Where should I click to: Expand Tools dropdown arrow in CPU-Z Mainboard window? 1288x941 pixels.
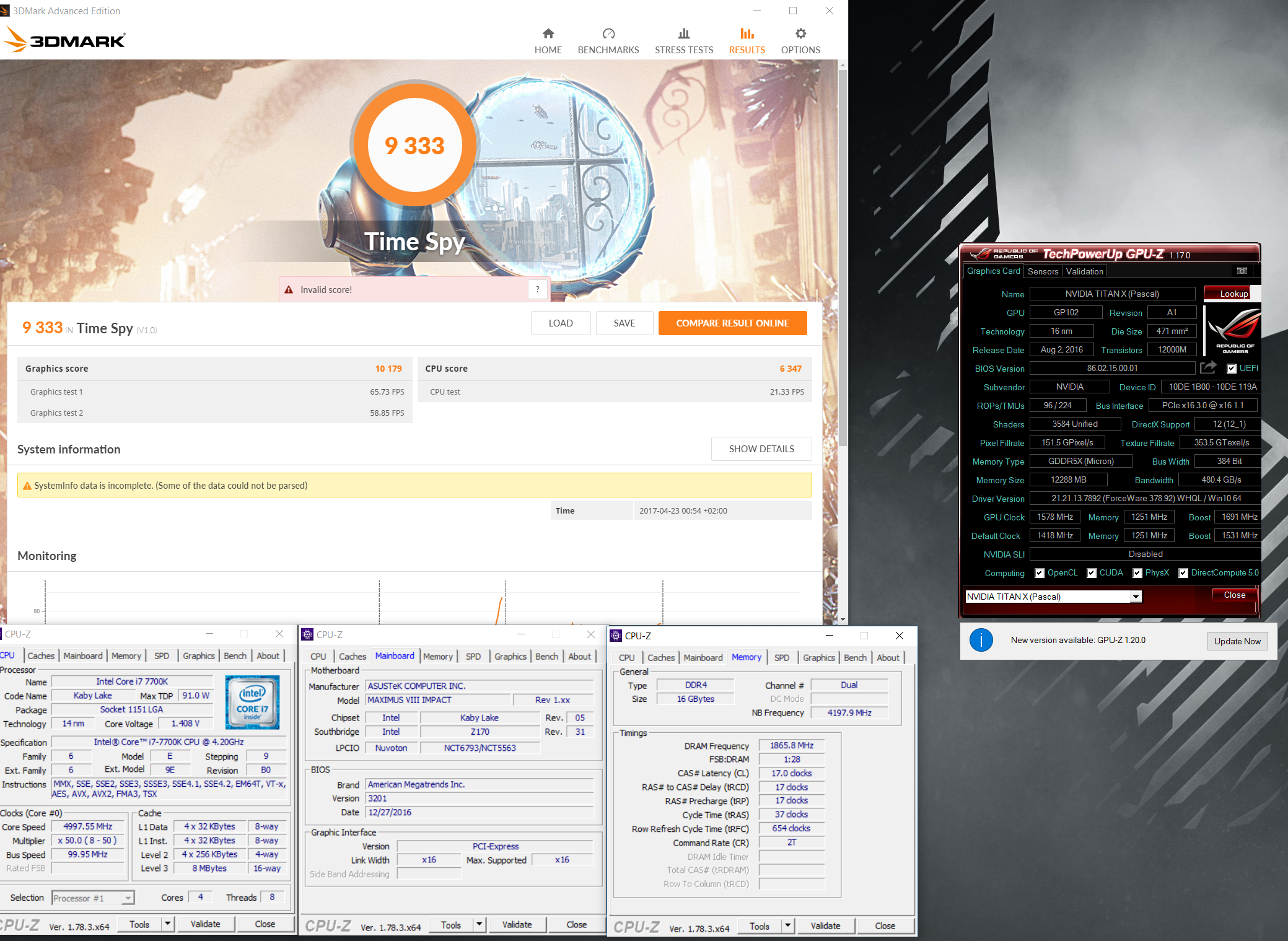[479, 924]
